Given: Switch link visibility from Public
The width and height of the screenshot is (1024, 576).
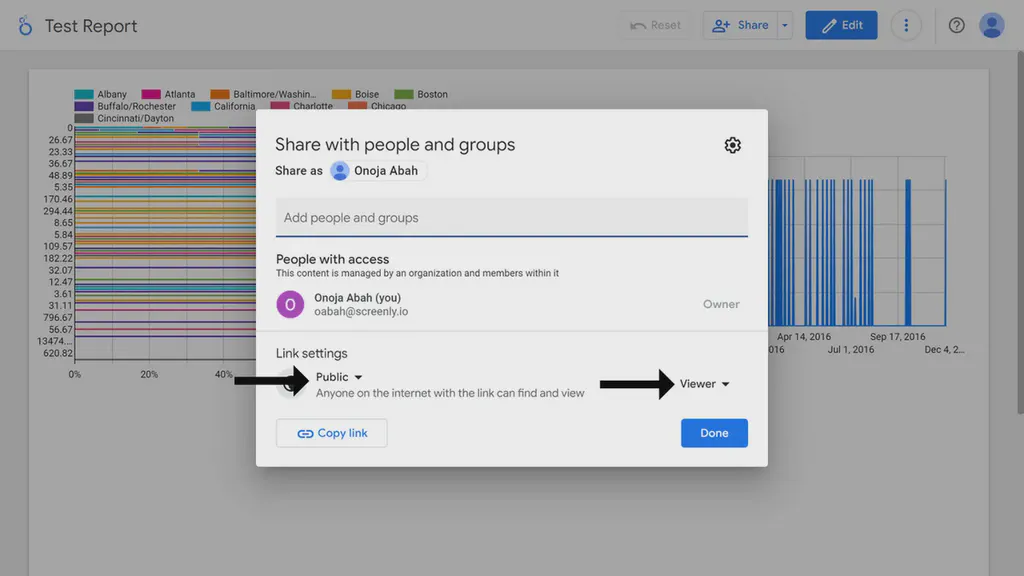Looking at the screenshot, I should coord(337,377).
